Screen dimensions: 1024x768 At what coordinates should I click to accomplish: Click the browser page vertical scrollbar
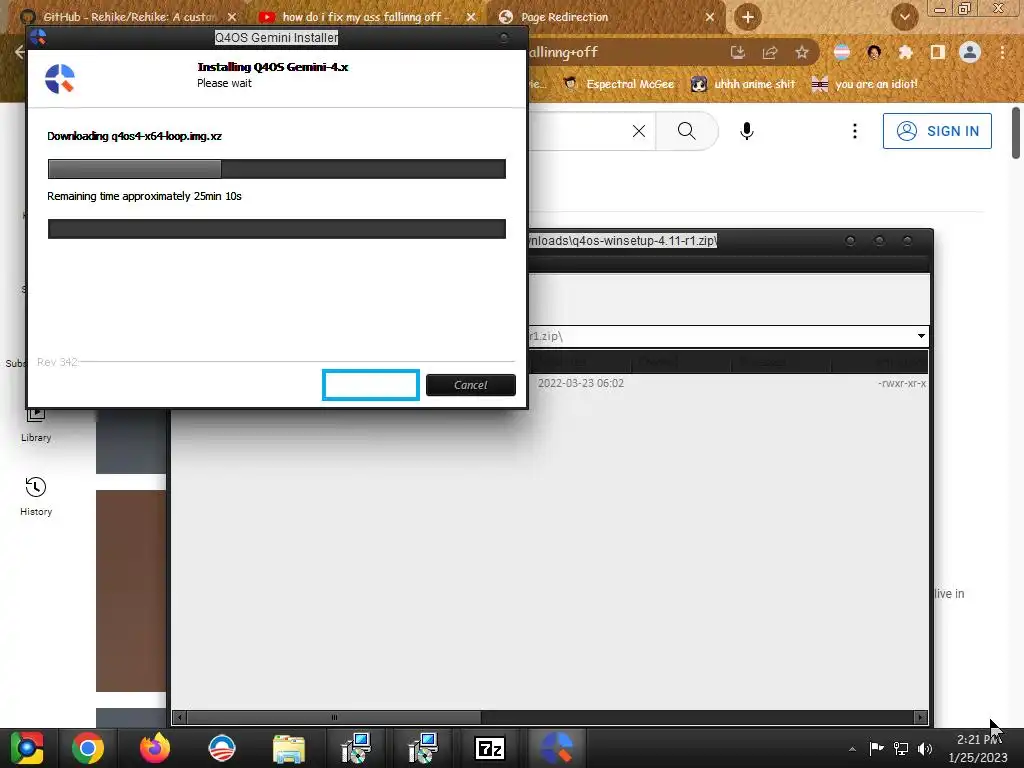[x=1016, y=133]
